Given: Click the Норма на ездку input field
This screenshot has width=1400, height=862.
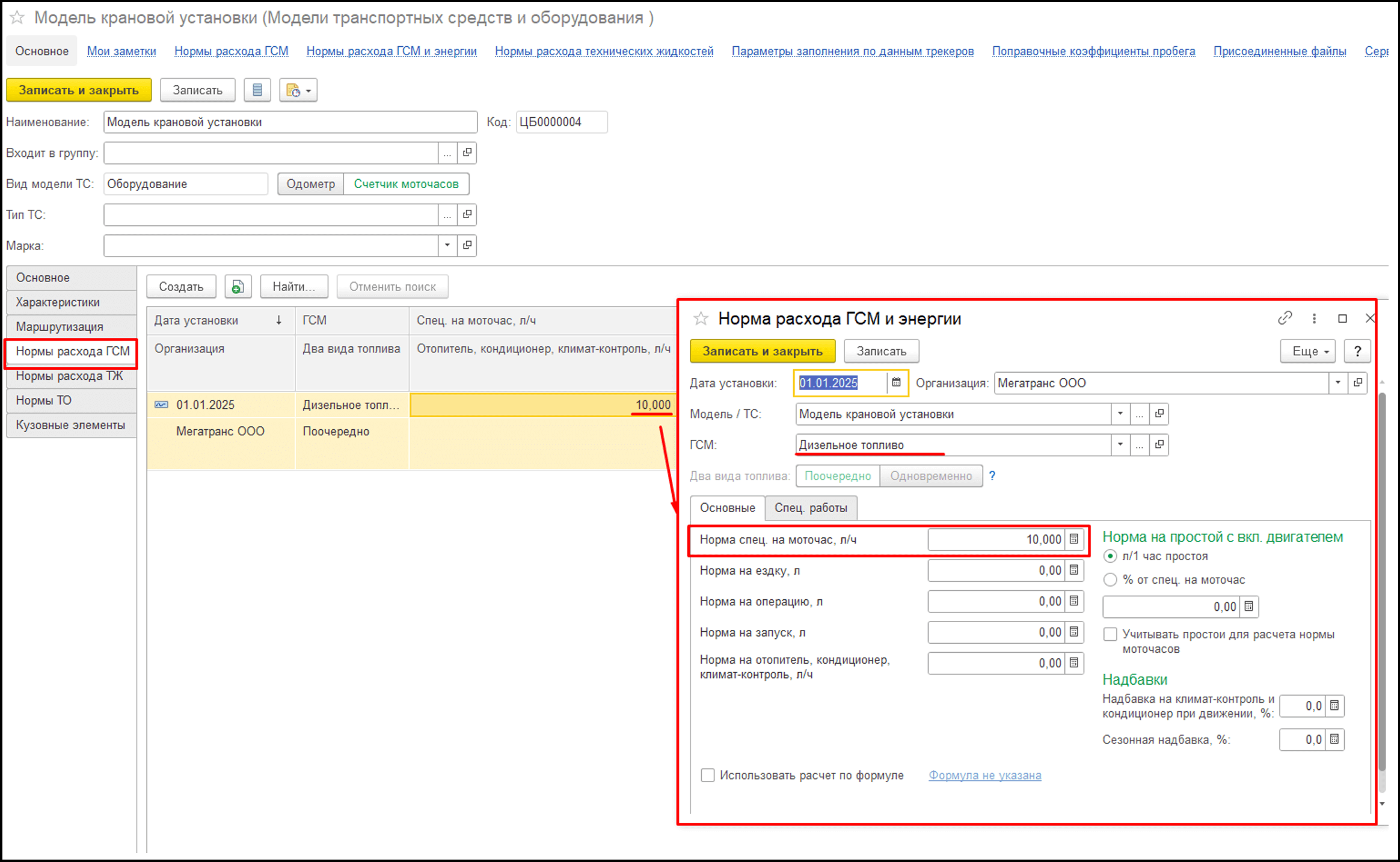Looking at the screenshot, I should 995,570.
